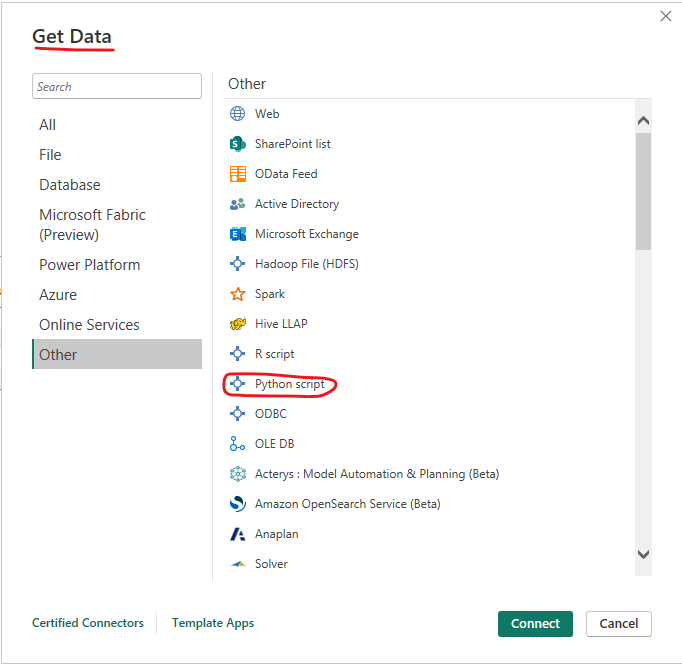Image resolution: width=682 pixels, height=664 pixels.
Task: Select the Active Directory text
Action: (x=297, y=204)
